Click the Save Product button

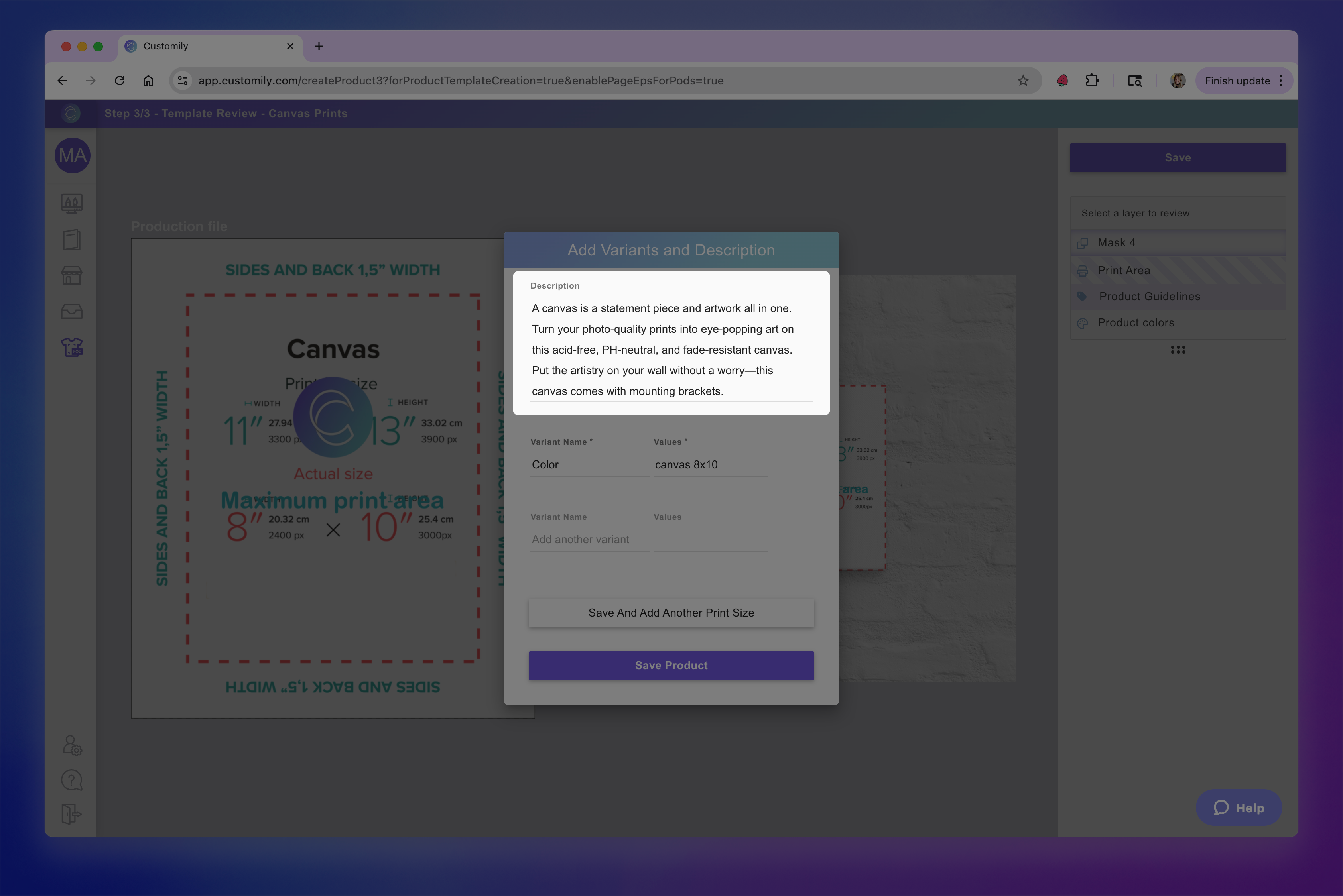pos(671,664)
